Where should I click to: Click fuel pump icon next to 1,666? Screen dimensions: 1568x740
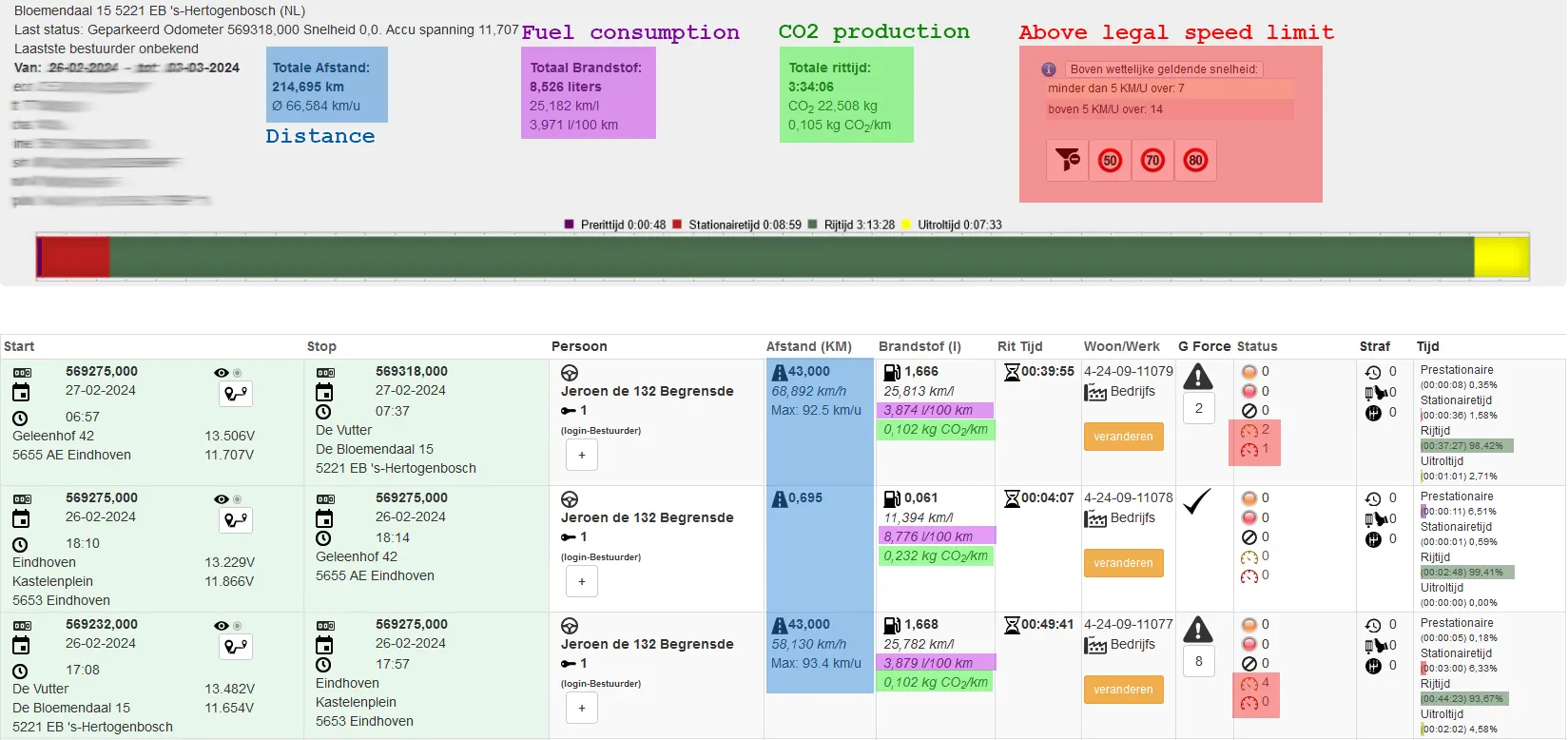(x=892, y=372)
